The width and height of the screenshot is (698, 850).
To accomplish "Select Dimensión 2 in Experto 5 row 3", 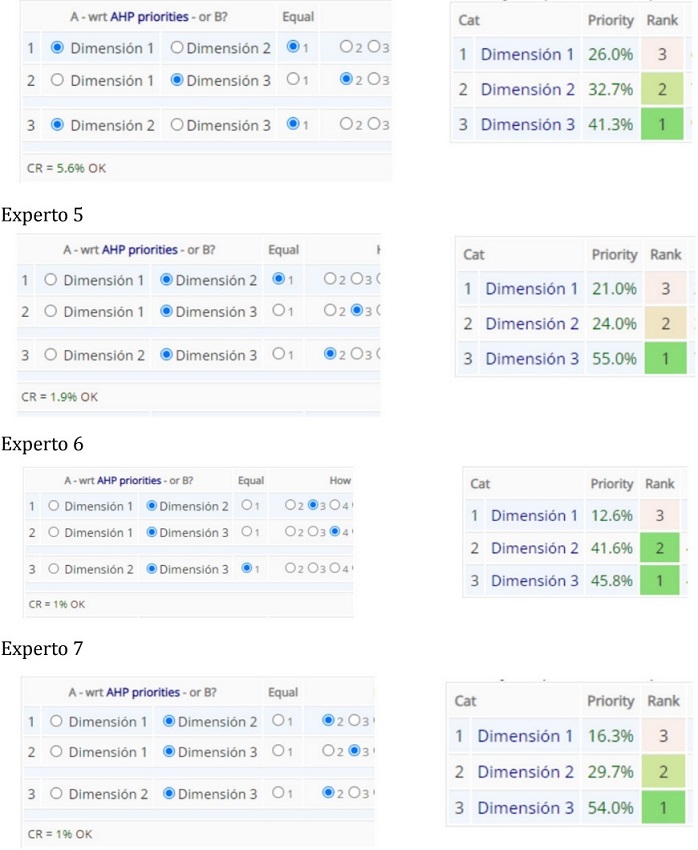I will (51, 355).
